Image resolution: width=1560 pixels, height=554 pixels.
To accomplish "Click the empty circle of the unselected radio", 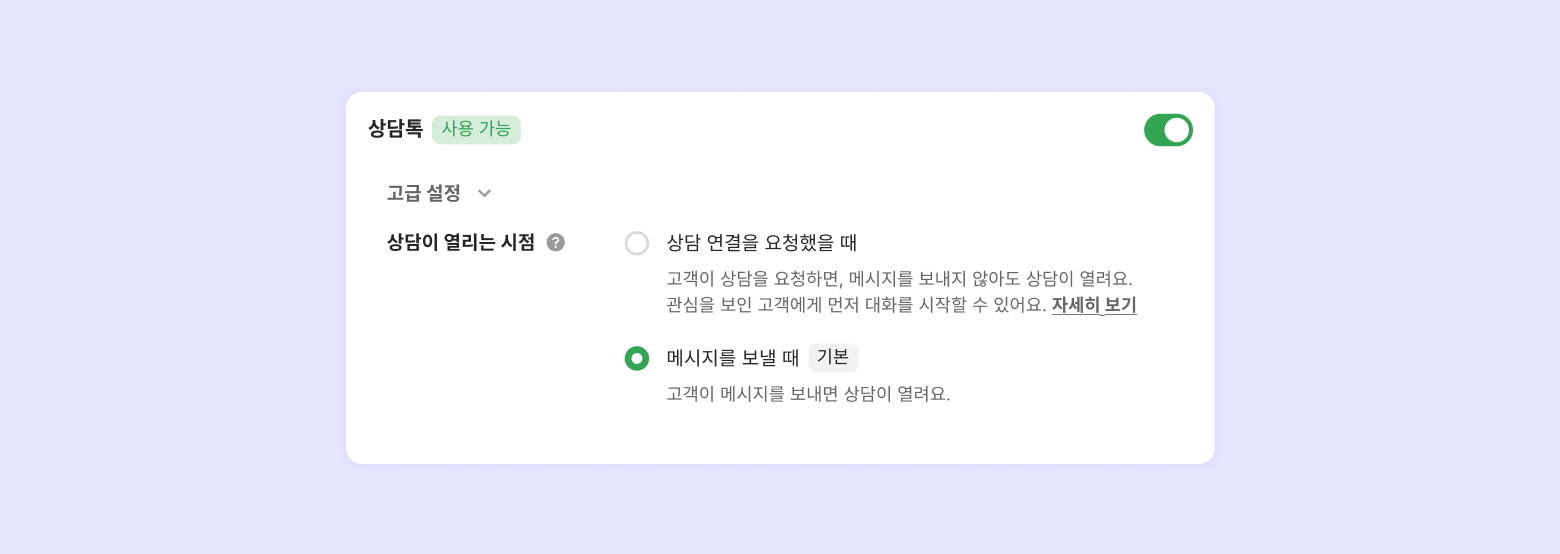I will [637, 243].
